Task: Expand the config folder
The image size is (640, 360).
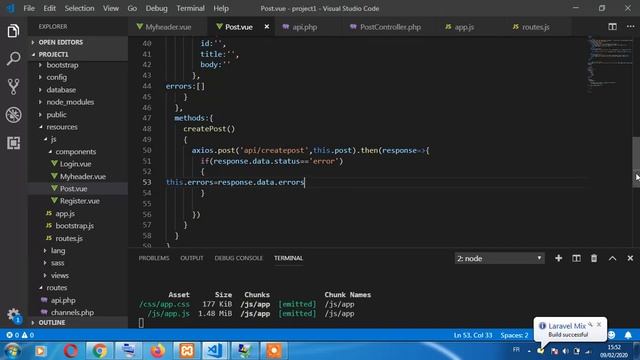Action: tap(56, 77)
